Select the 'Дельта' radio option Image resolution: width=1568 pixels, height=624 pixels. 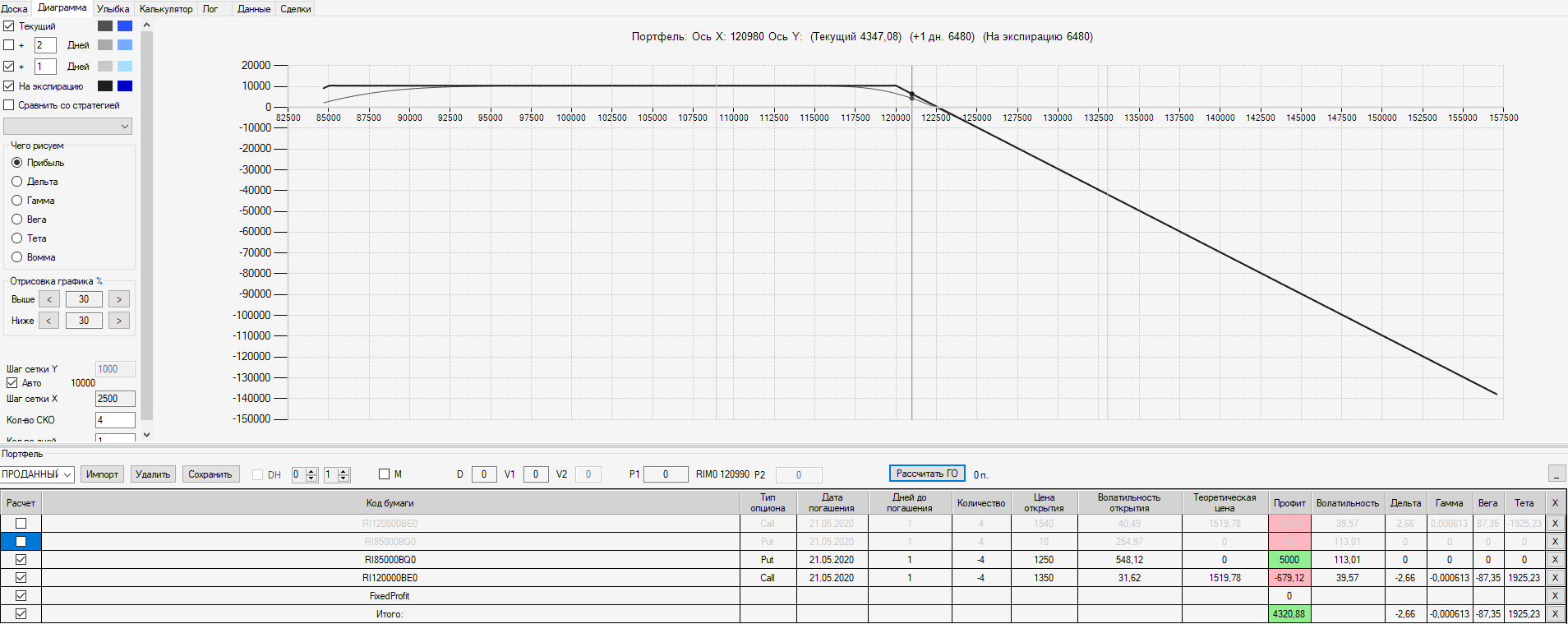pos(16,182)
